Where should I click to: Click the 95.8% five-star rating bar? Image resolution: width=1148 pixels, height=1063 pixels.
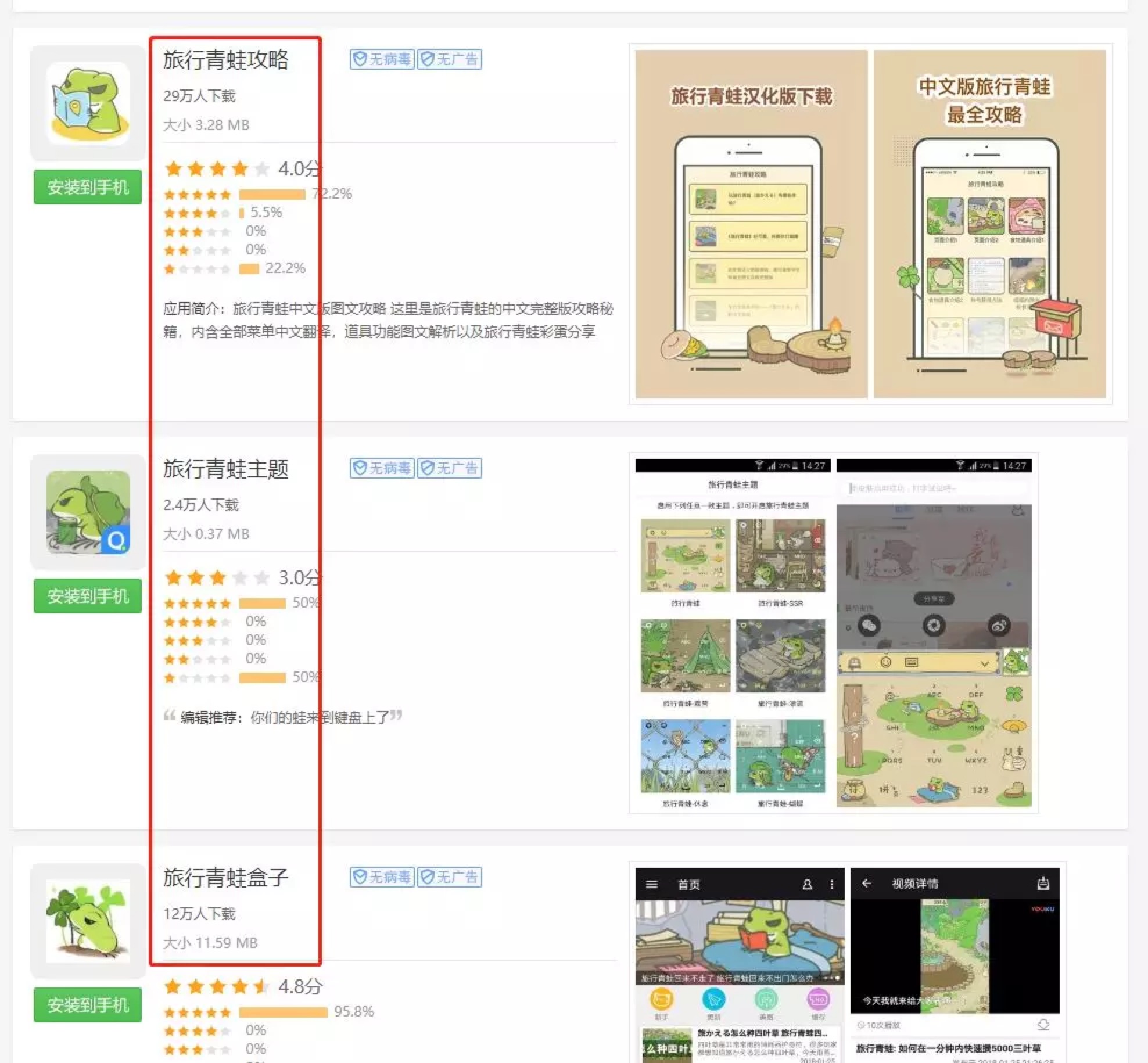point(283,1012)
